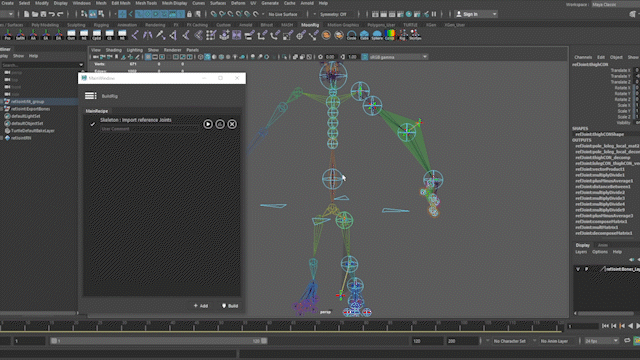
Task: Click the Open scene folder icon
Action: pyautogui.click(x=35, y=14)
